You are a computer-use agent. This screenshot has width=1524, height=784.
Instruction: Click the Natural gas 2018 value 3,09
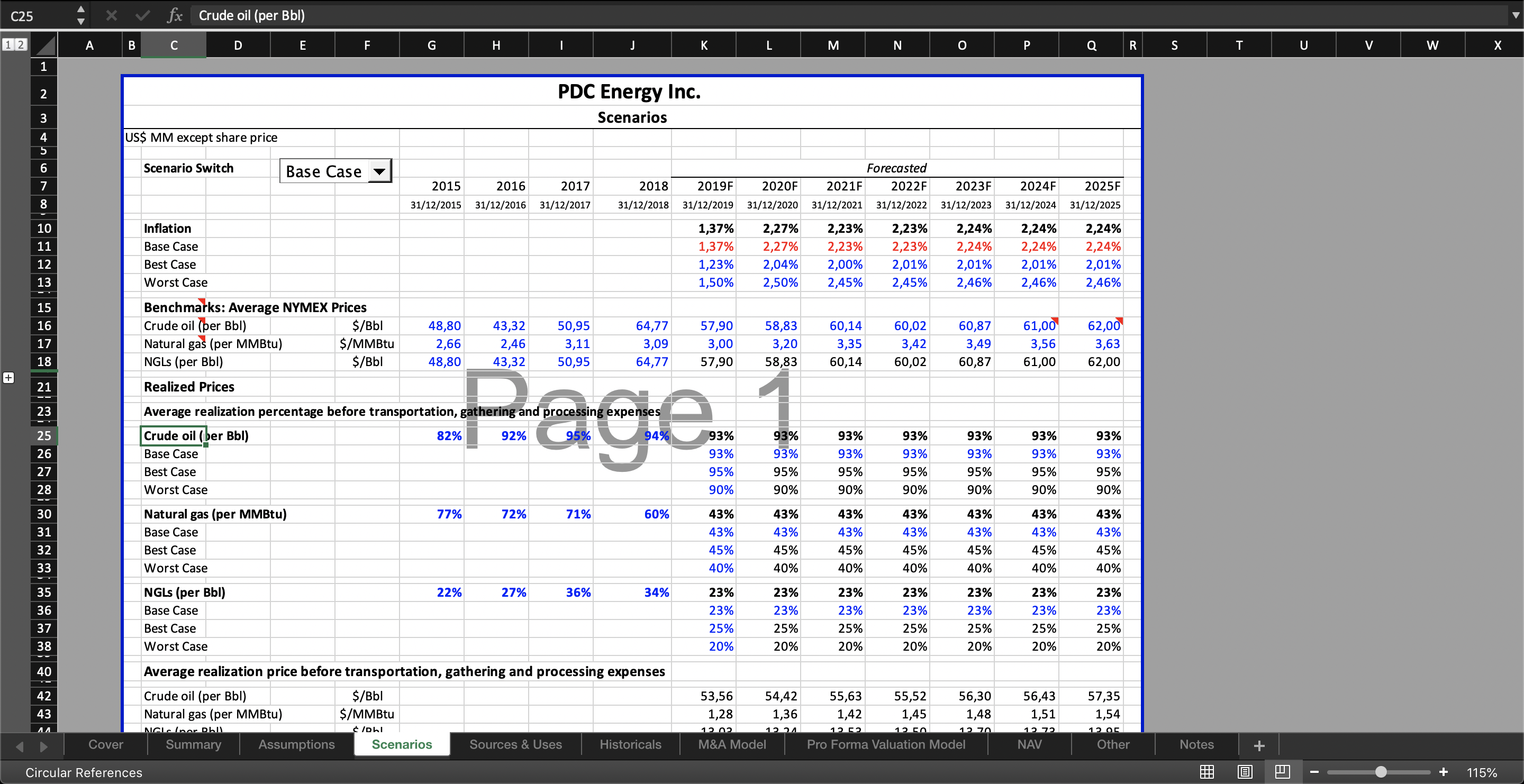632,343
